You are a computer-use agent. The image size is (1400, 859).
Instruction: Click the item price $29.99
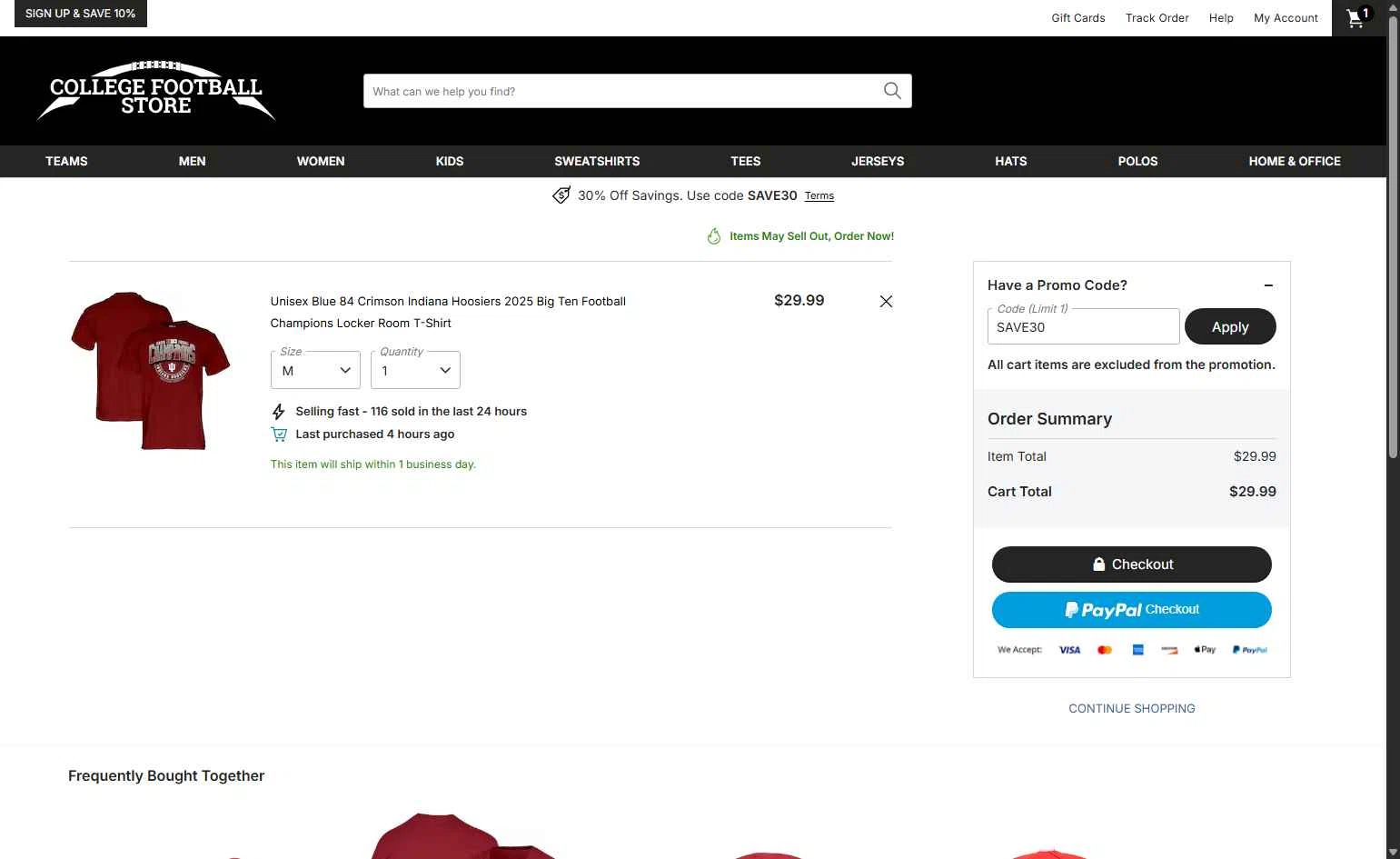pos(799,301)
